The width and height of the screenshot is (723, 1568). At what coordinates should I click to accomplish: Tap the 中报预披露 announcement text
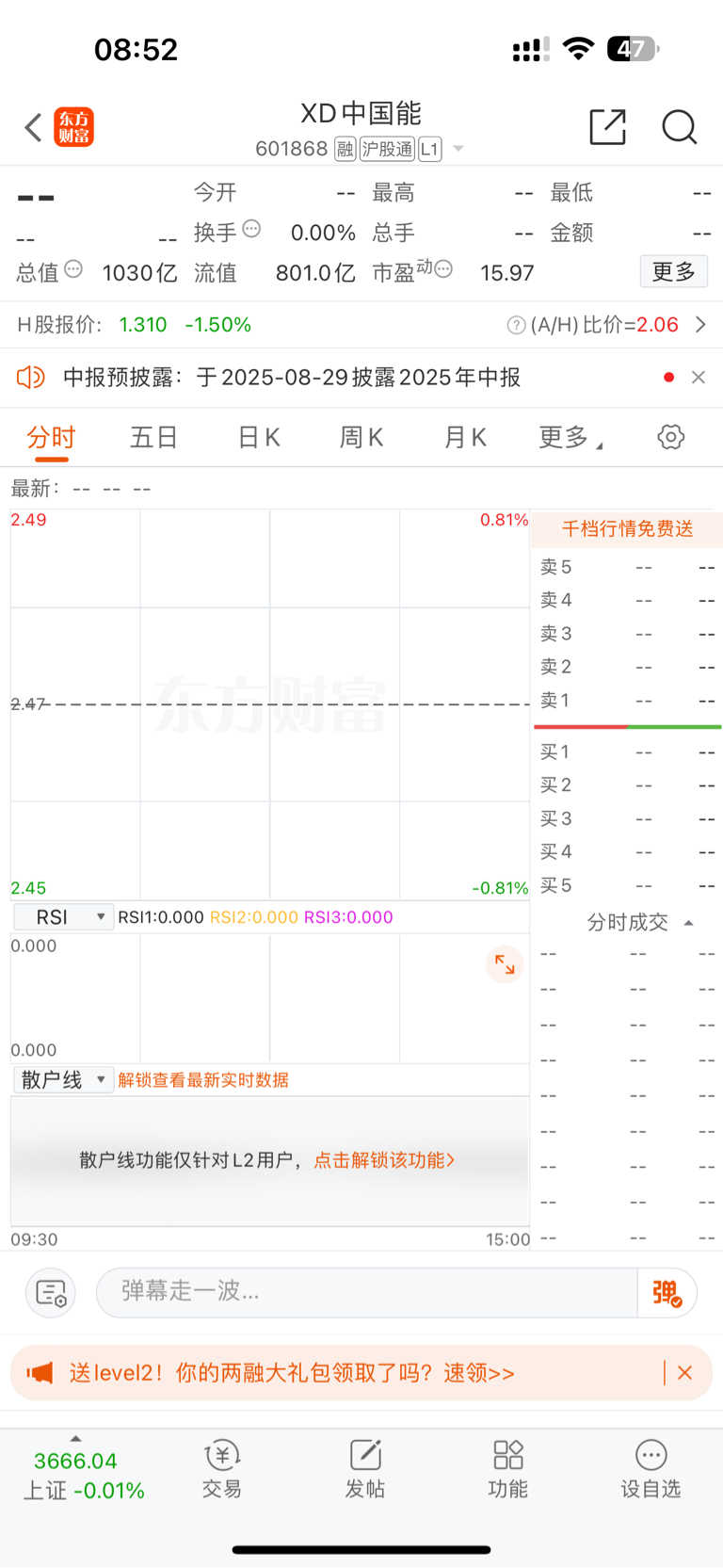(292, 378)
